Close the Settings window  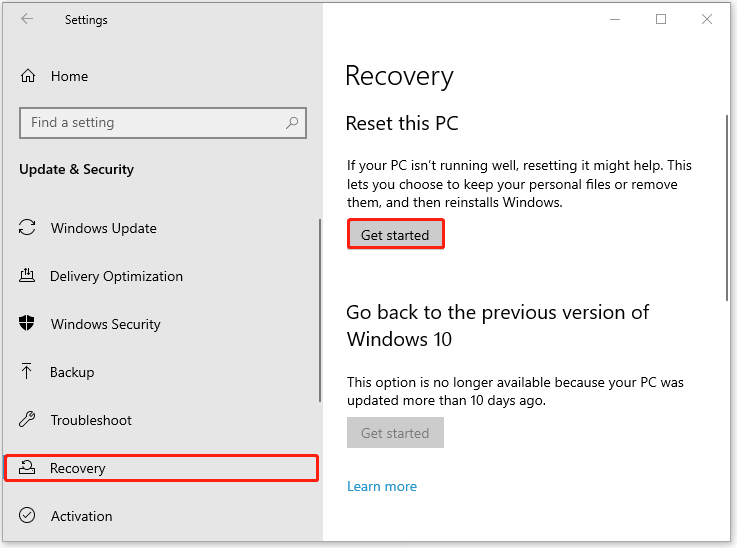pos(706,19)
